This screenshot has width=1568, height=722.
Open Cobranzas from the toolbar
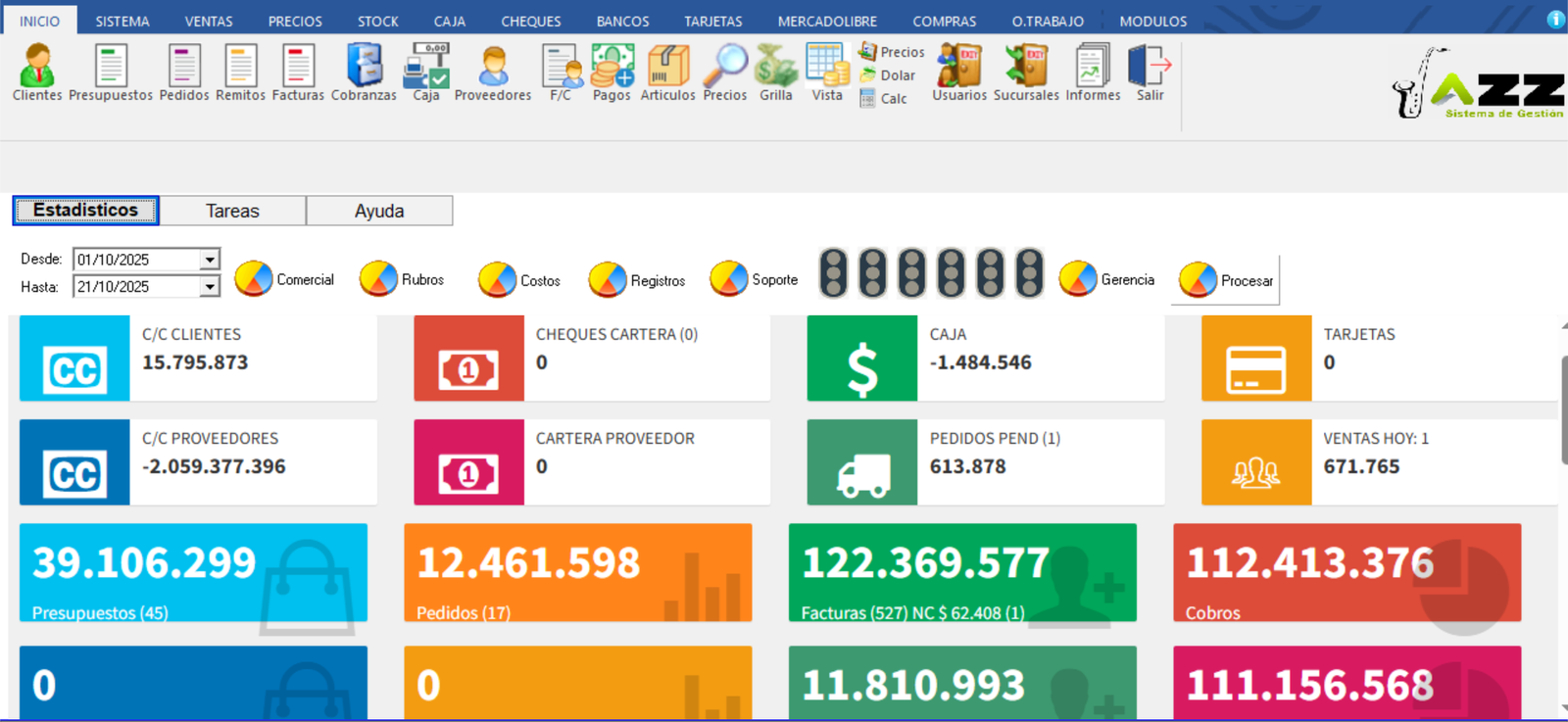(x=364, y=72)
